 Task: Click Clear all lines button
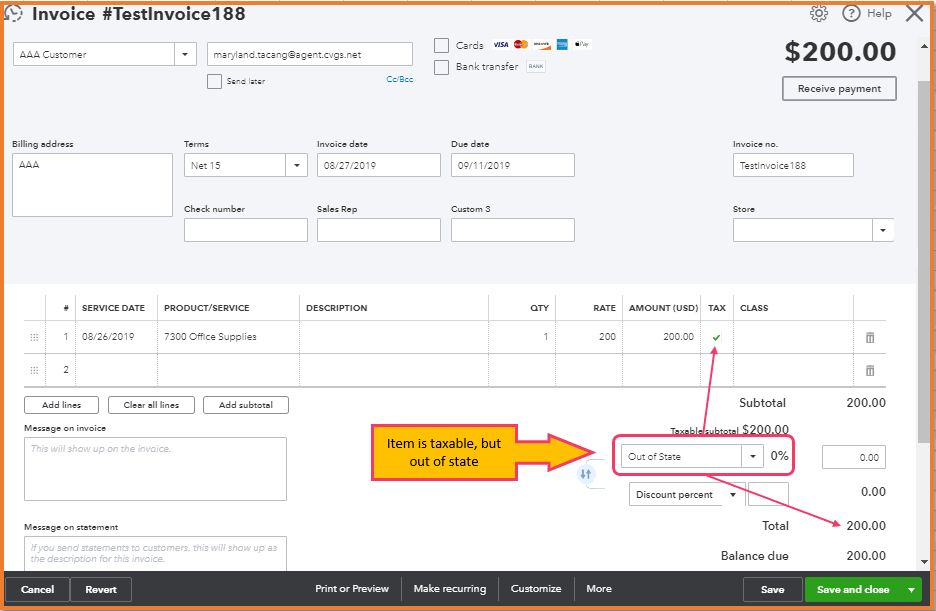point(152,405)
